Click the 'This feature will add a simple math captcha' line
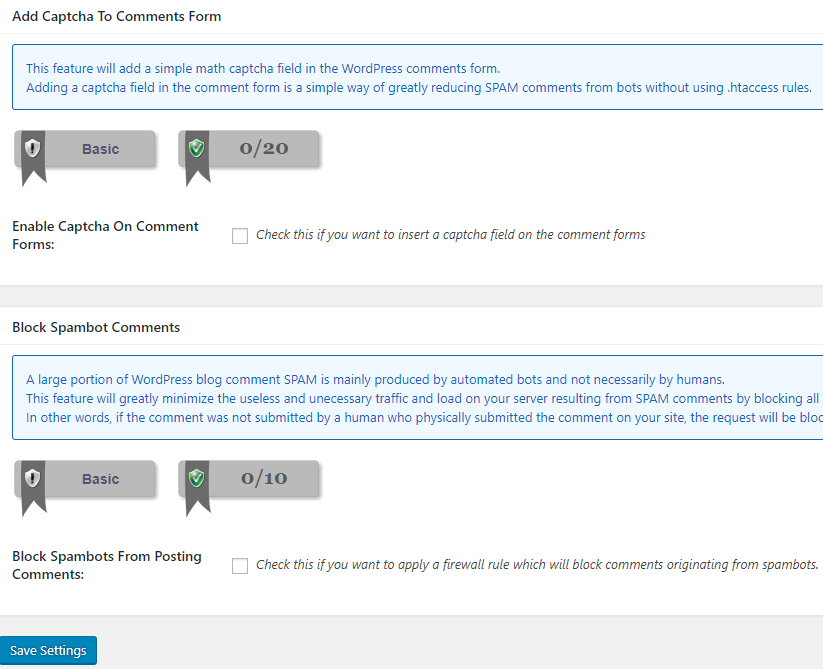Viewport: 823px width, 669px height. (x=263, y=69)
